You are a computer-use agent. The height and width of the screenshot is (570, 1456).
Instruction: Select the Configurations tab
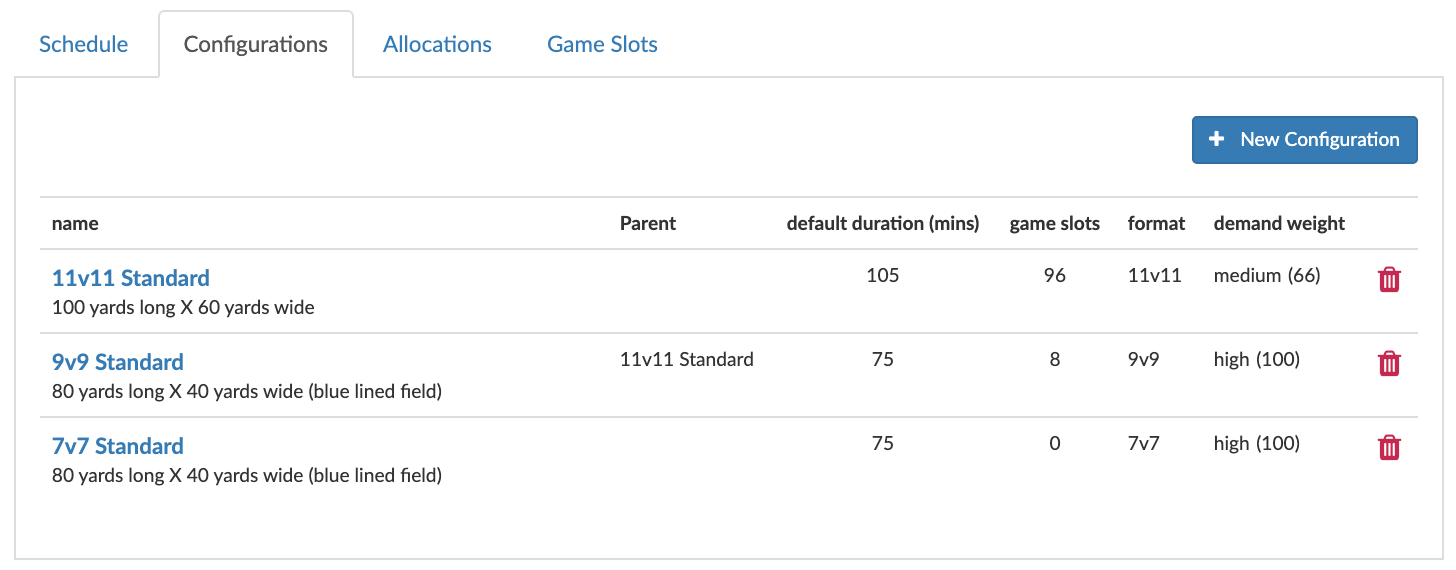(x=256, y=44)
